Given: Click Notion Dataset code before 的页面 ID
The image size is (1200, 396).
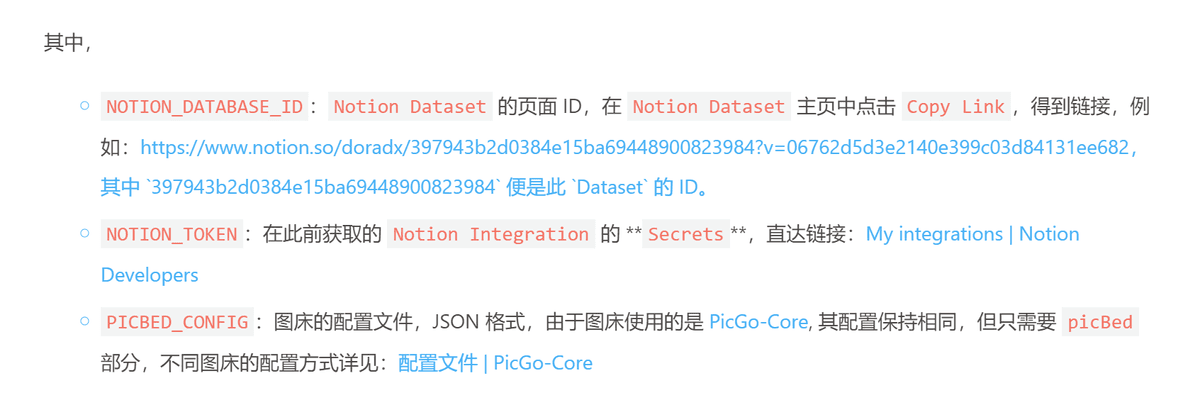Looking at the screenshot, I should click(409, 107).
